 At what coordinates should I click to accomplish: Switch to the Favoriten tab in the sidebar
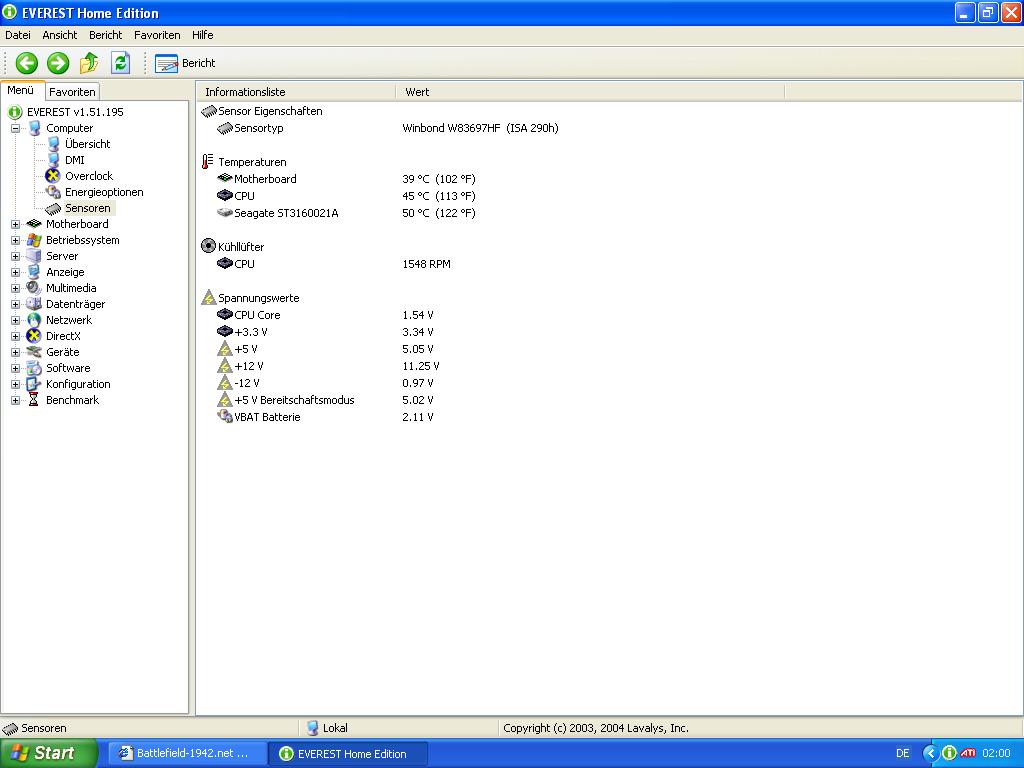72,92
